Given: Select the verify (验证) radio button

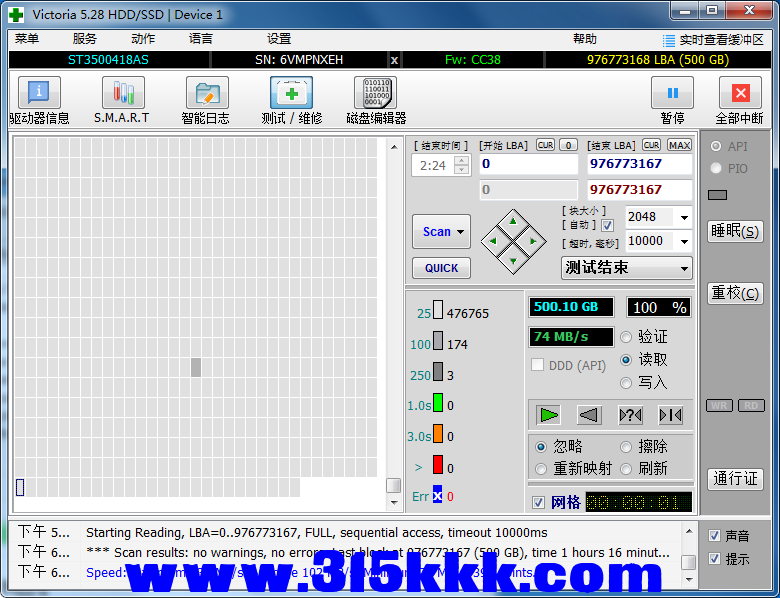Looking at the screenshot, I should (626, 337).
